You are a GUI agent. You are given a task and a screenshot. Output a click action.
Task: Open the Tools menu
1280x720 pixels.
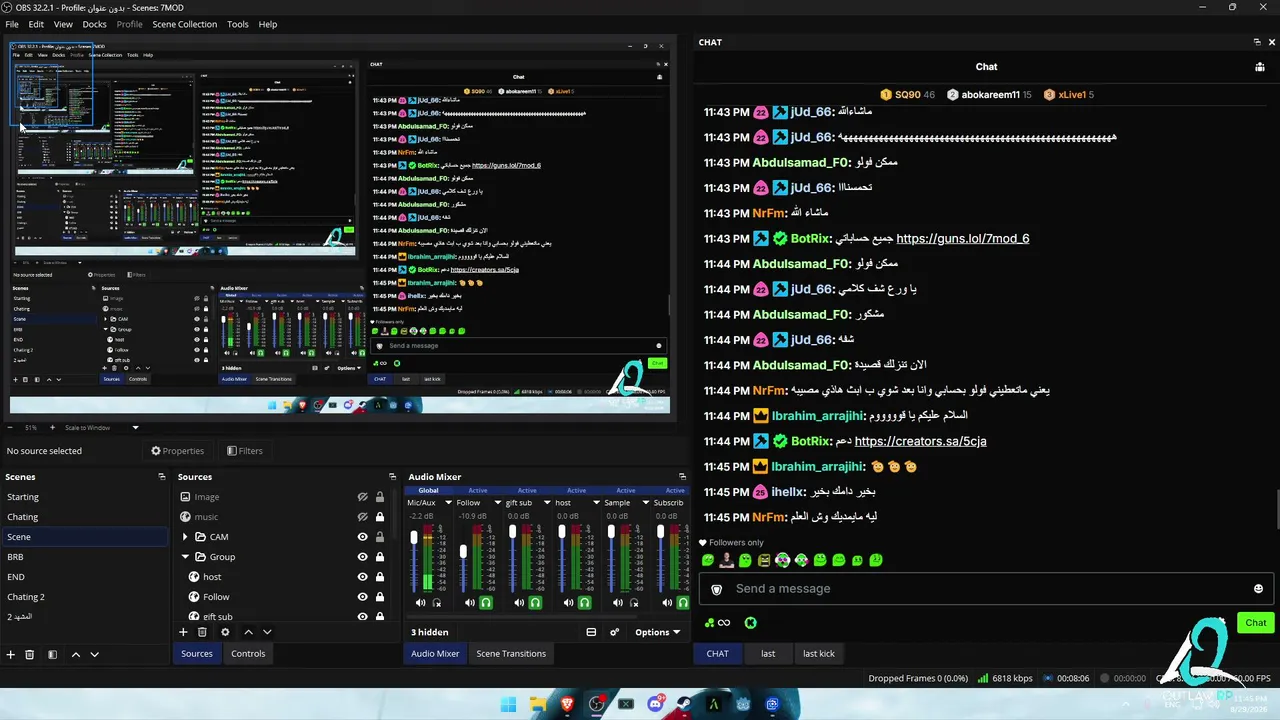click(238, 24)
